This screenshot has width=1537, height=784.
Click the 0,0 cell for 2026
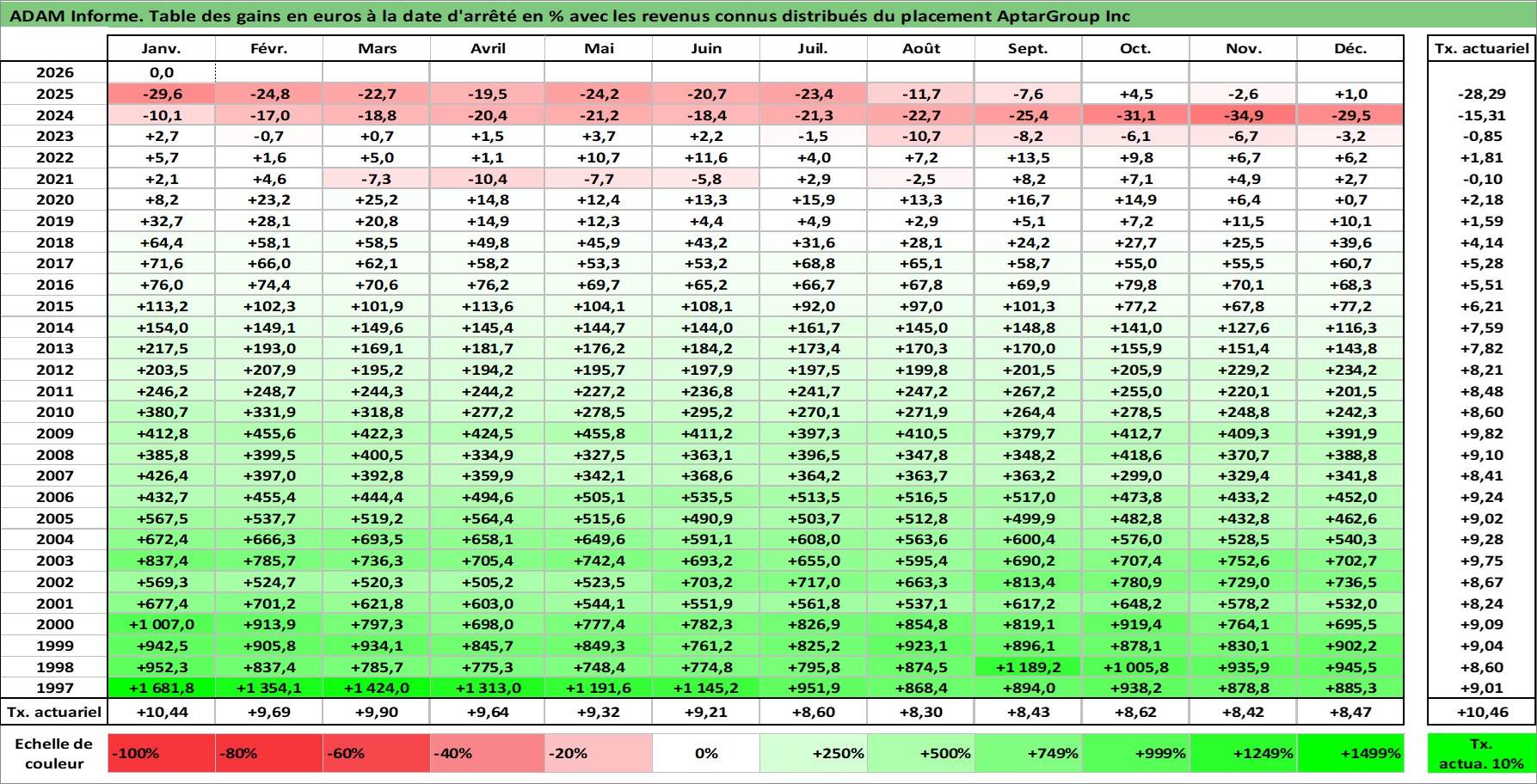tap(161, 73)
